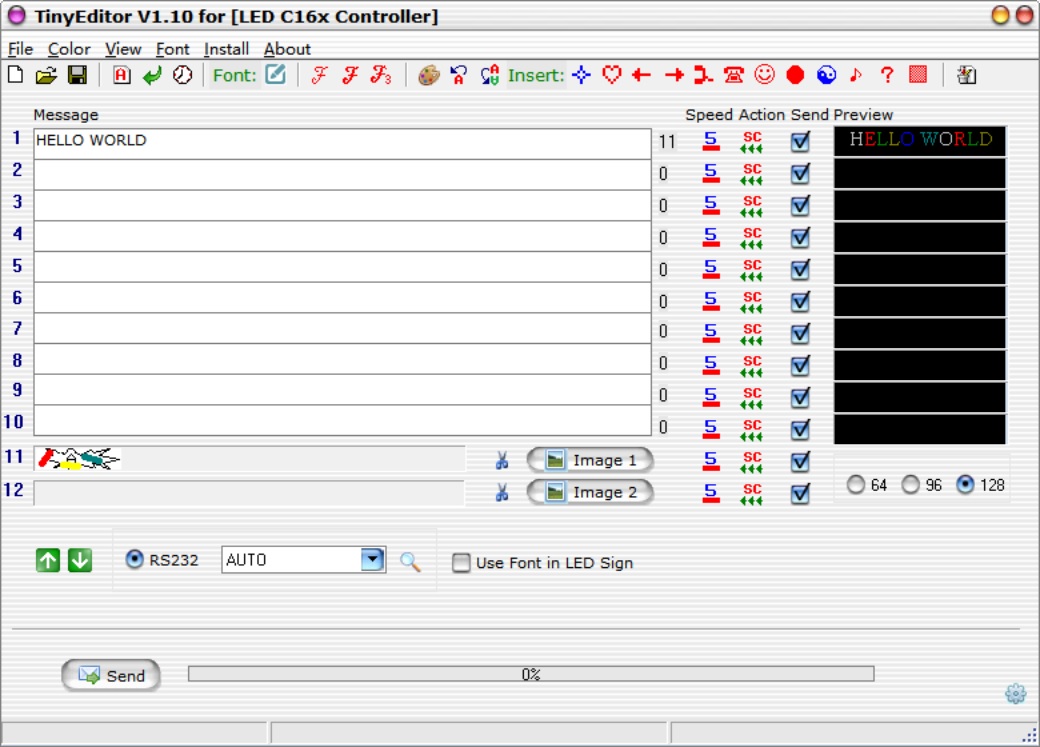The height and width of the screenshot is (747, 1040).
Task: Open the Install menu
Action: point(226,49)
